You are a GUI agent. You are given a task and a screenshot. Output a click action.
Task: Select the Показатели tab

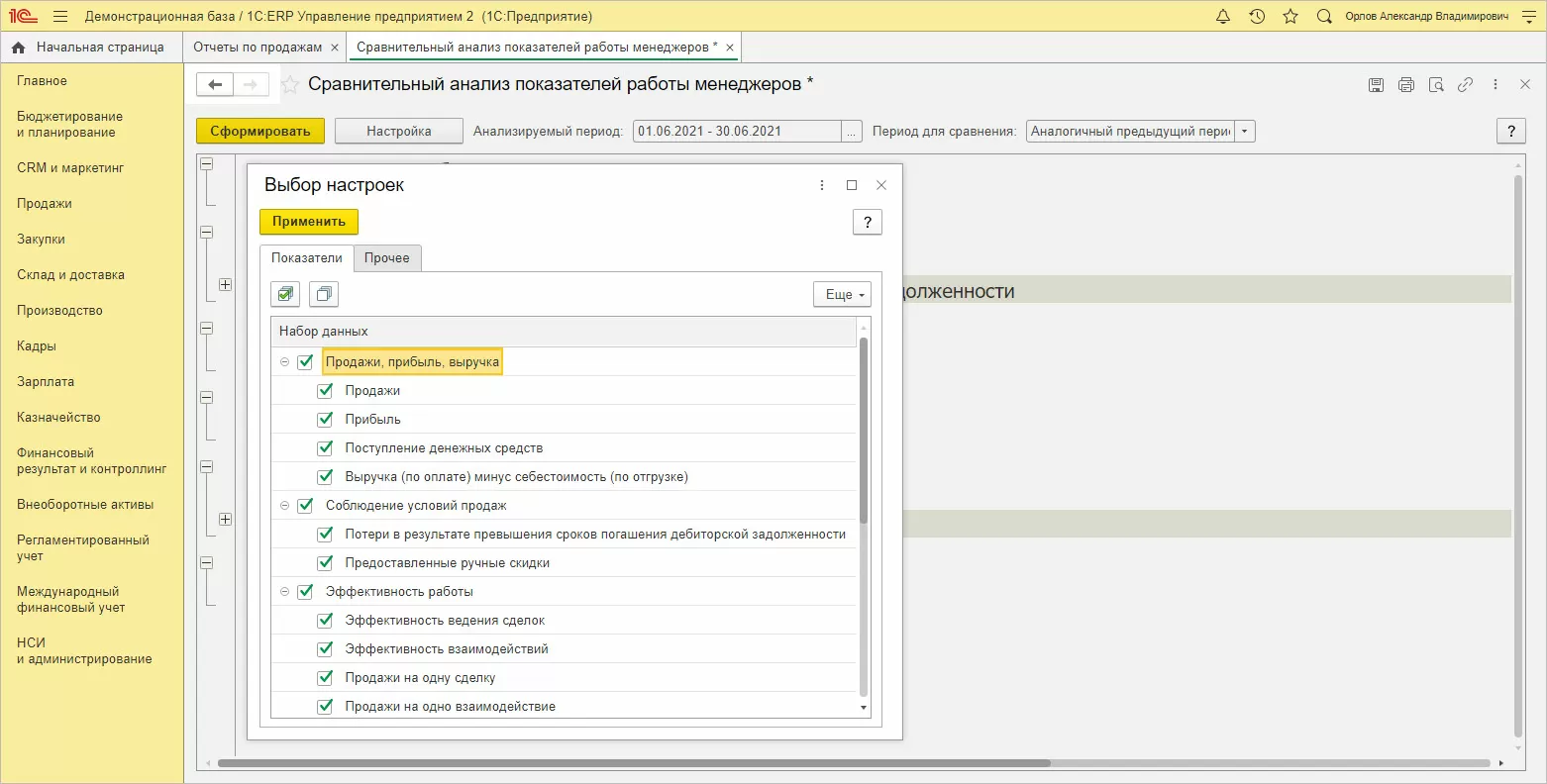[x=307, y=258]
